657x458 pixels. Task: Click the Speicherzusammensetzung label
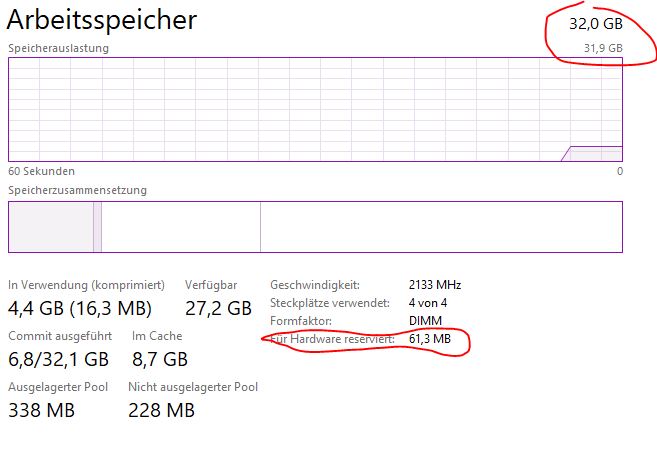(77, 190)
